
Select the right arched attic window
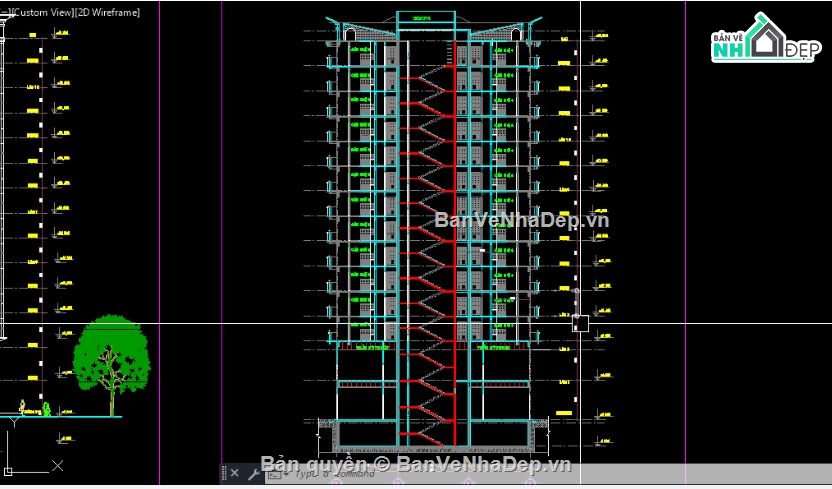click(515, 35)
